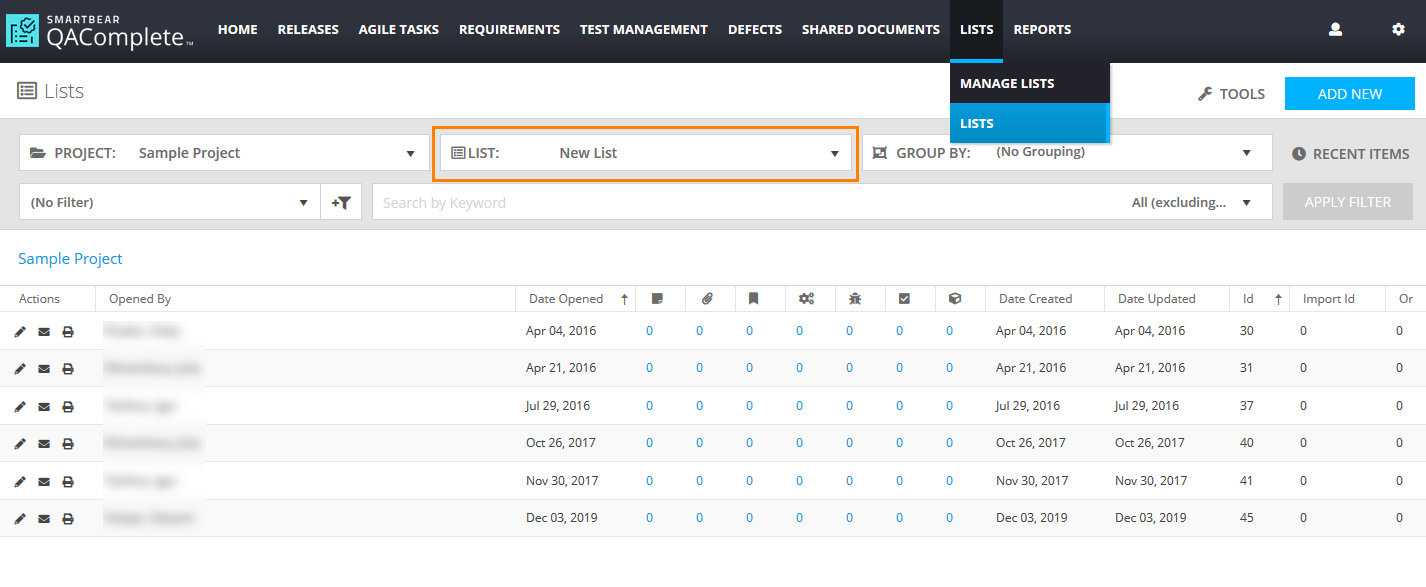Click the add filter funnel icon
Screen dimensions: 1426x587
(341, 202)
